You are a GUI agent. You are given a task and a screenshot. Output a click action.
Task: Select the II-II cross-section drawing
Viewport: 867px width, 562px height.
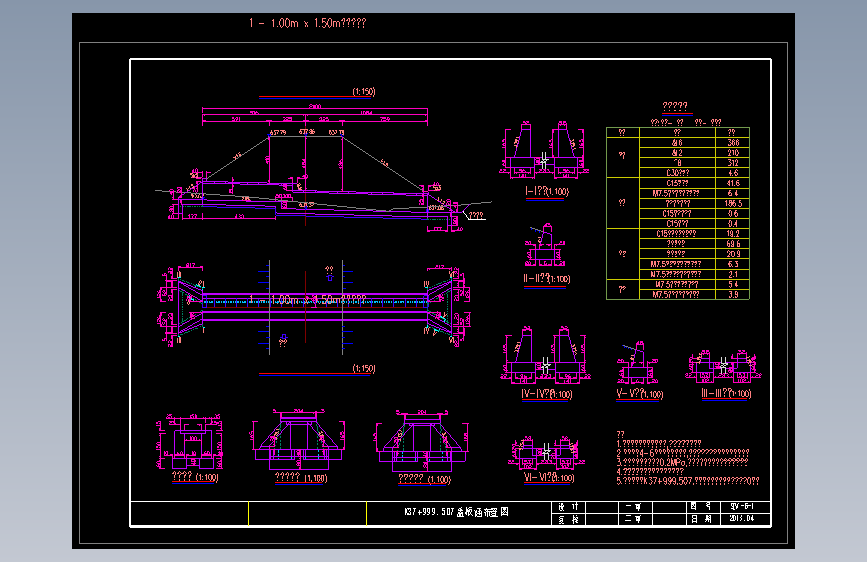tap(545, 245)
